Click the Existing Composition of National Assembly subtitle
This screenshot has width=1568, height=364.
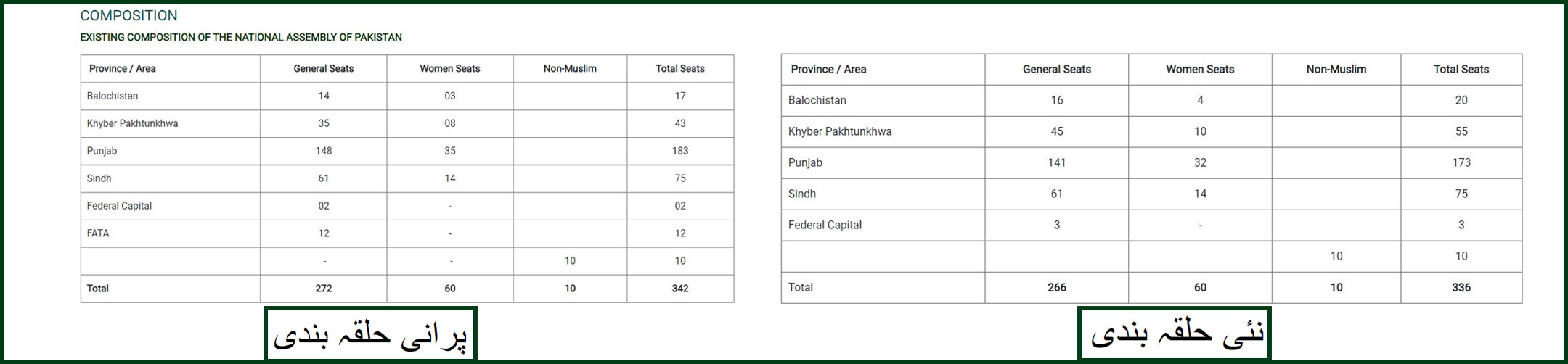pyautogui.click(x=240, y=37)
